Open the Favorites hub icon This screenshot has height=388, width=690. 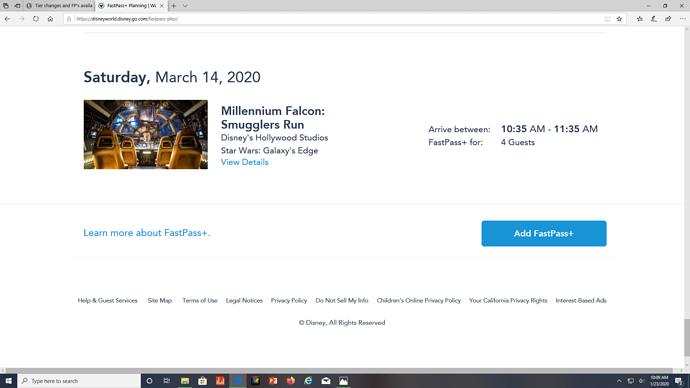[x=639, y=19]
